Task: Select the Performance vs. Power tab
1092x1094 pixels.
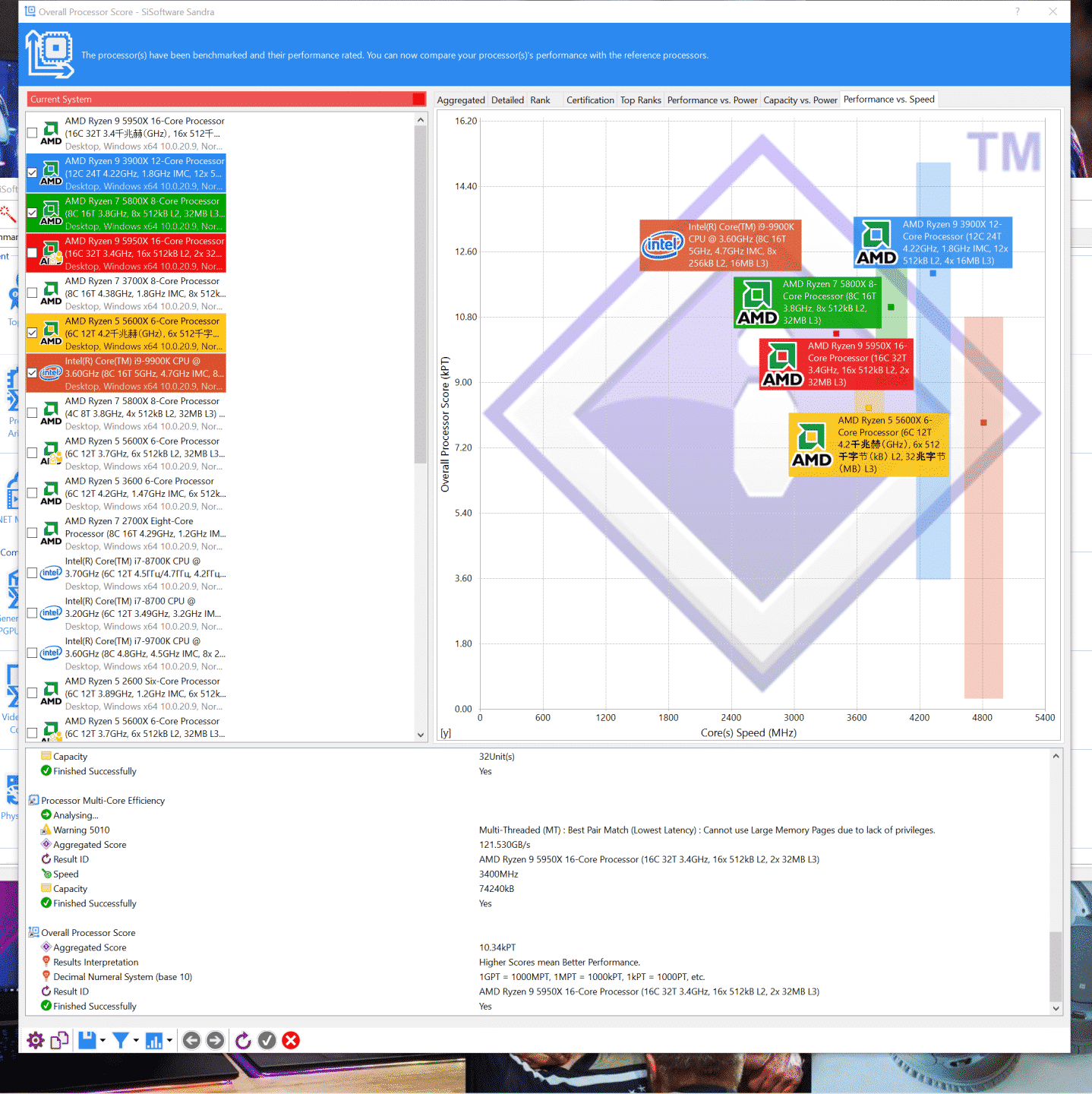Action: tap(712, 100)
